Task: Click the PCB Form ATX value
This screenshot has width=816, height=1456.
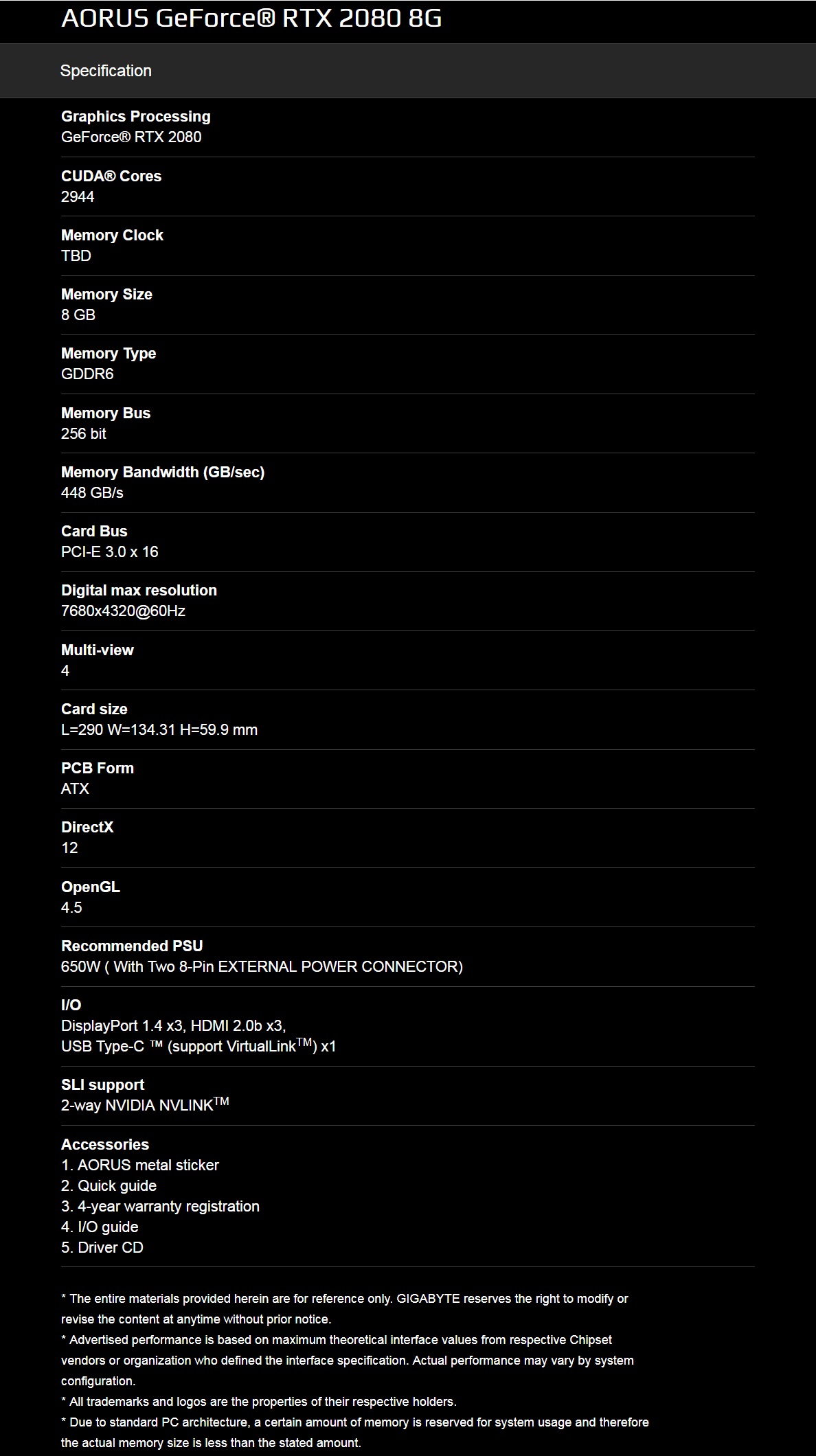Action: (x=75, y=788)
